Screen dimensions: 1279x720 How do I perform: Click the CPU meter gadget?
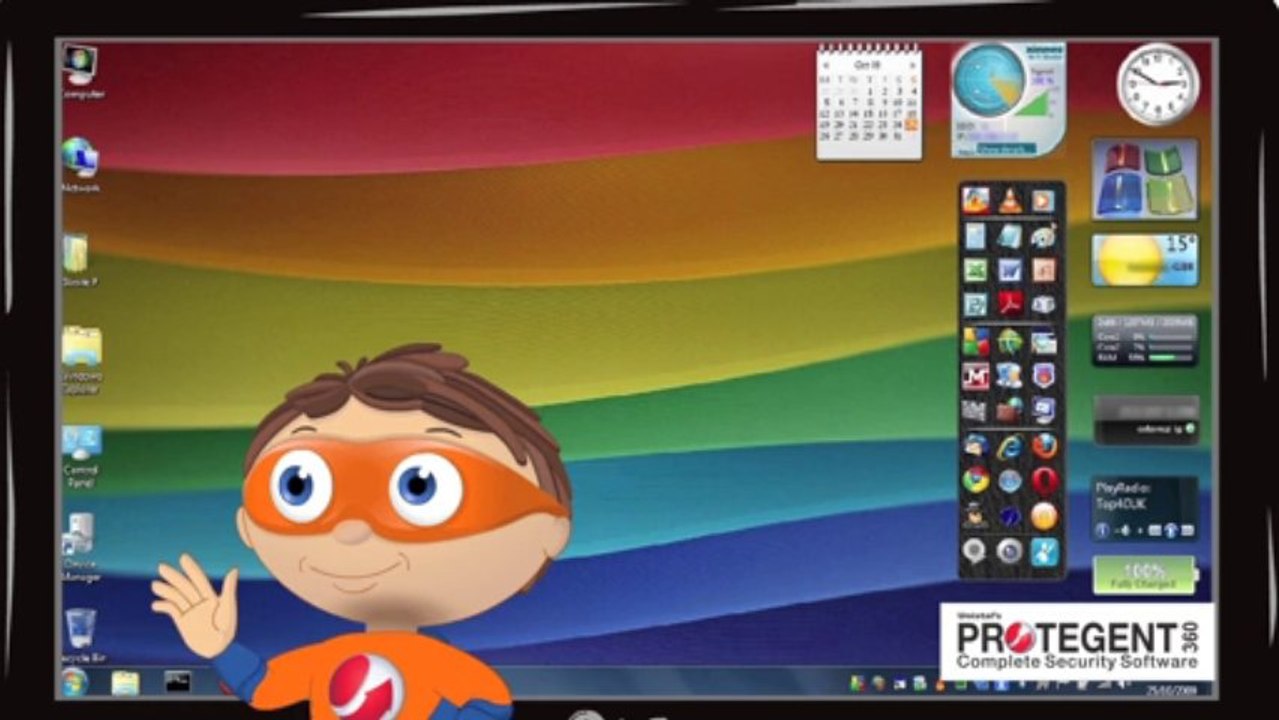pos(1145,340)
